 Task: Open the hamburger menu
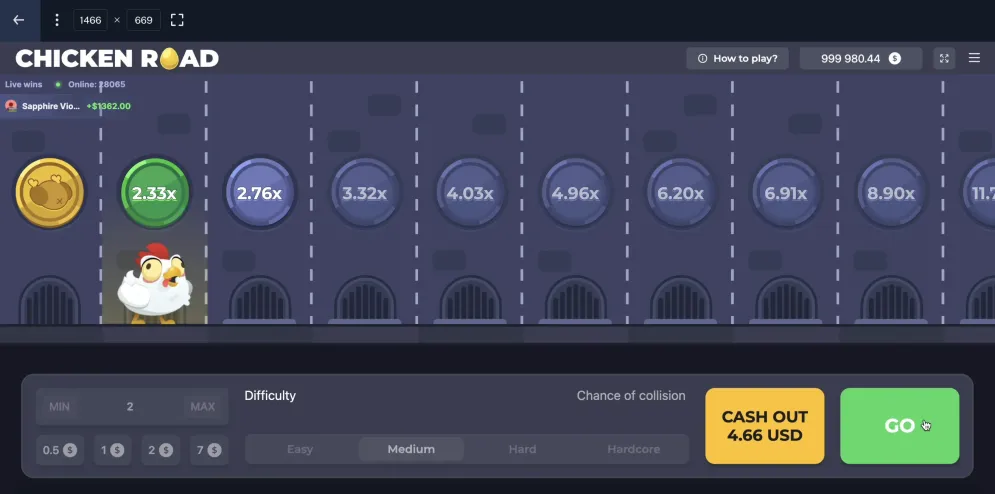pyautogui.click(x=975, y=59)
